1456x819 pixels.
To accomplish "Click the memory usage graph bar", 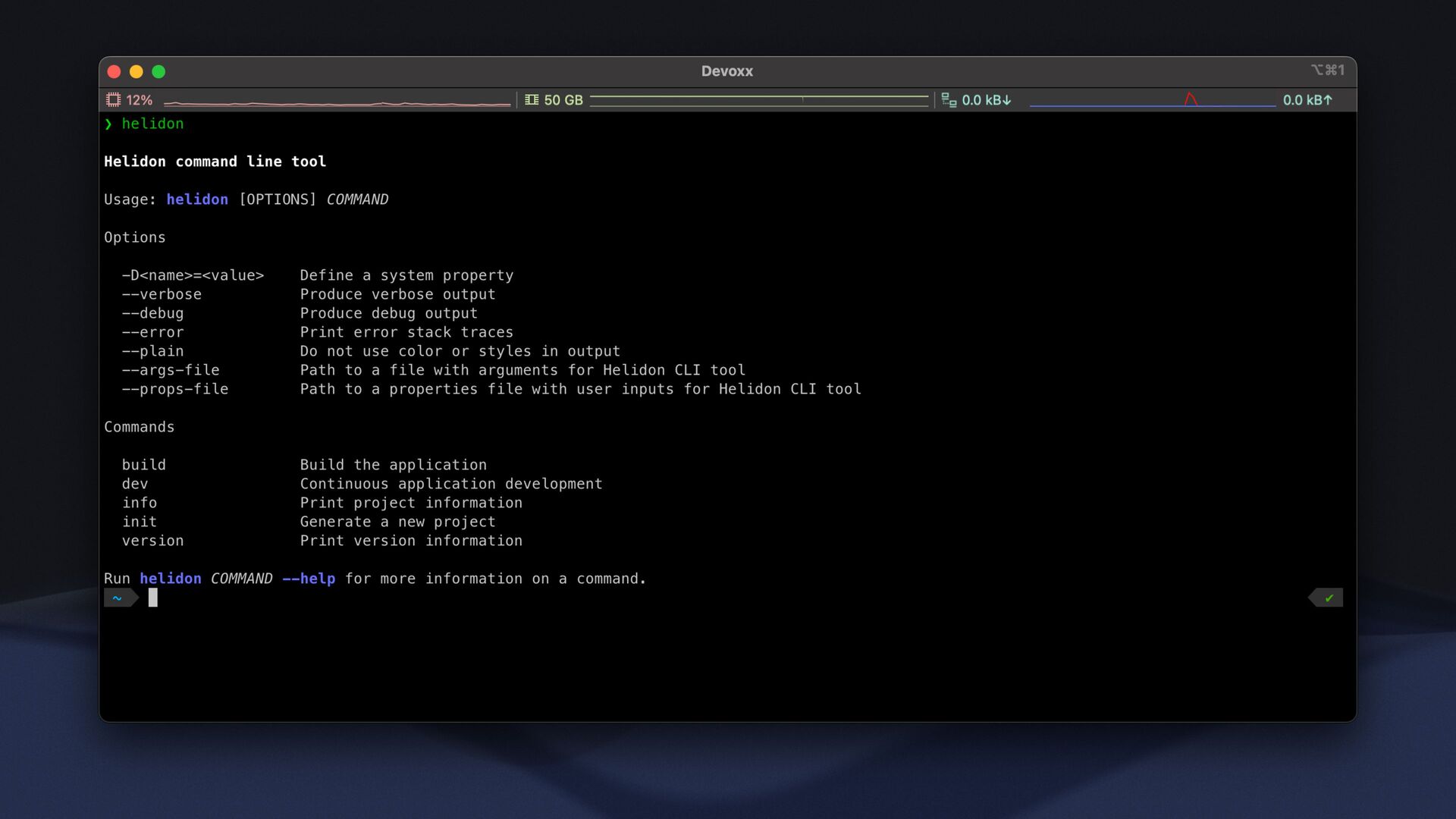I will 758,100.
